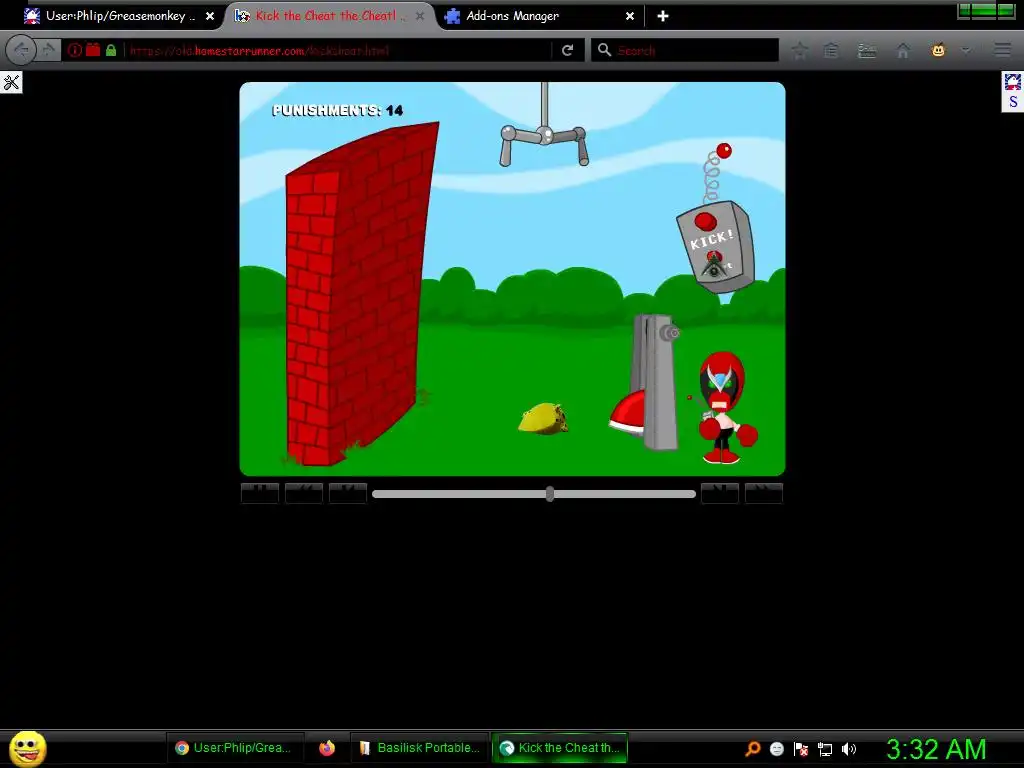Go back with the browser back arrow
The height and width of the screenshot is (768, 1024).
21,50
